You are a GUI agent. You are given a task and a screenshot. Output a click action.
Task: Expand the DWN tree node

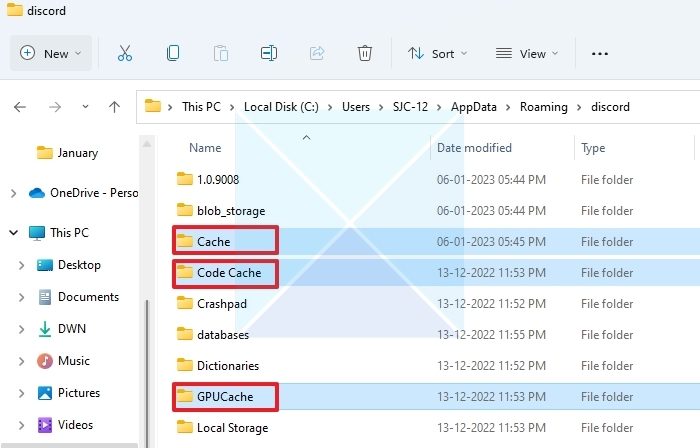tap(21, 329)
